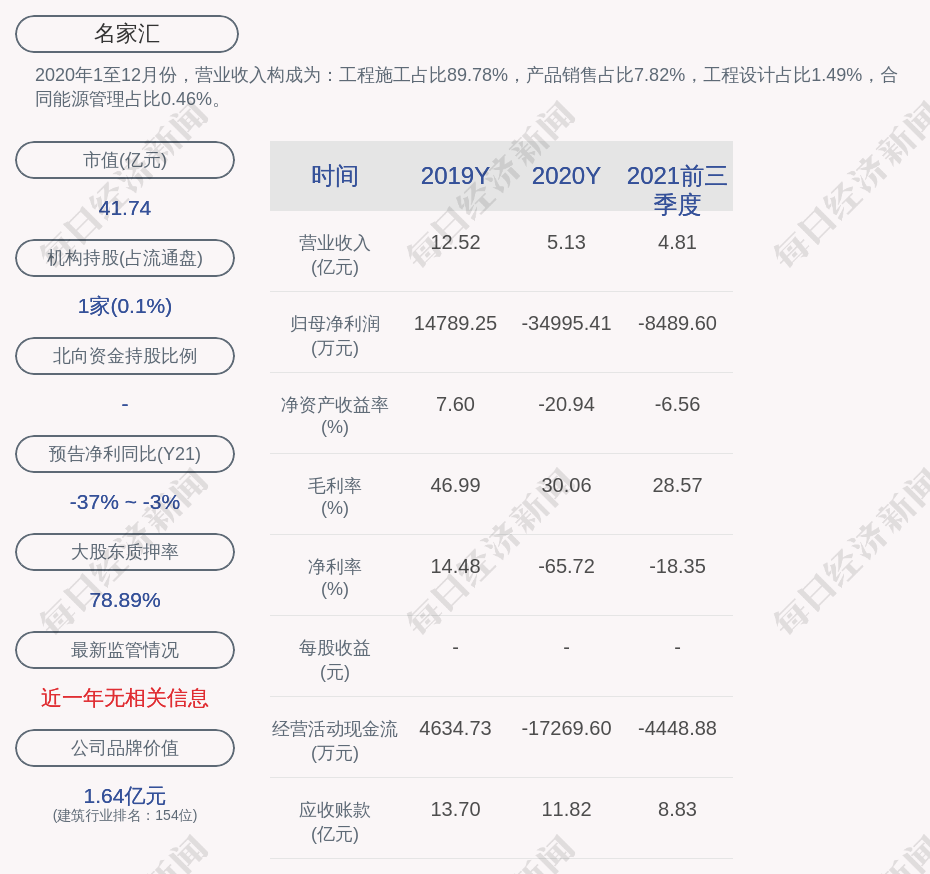This screenshot has width=930, height=874.
Task: Click the 建筑行业排名：154位 note
Action: pyautogui.click(x=125, y=816)
